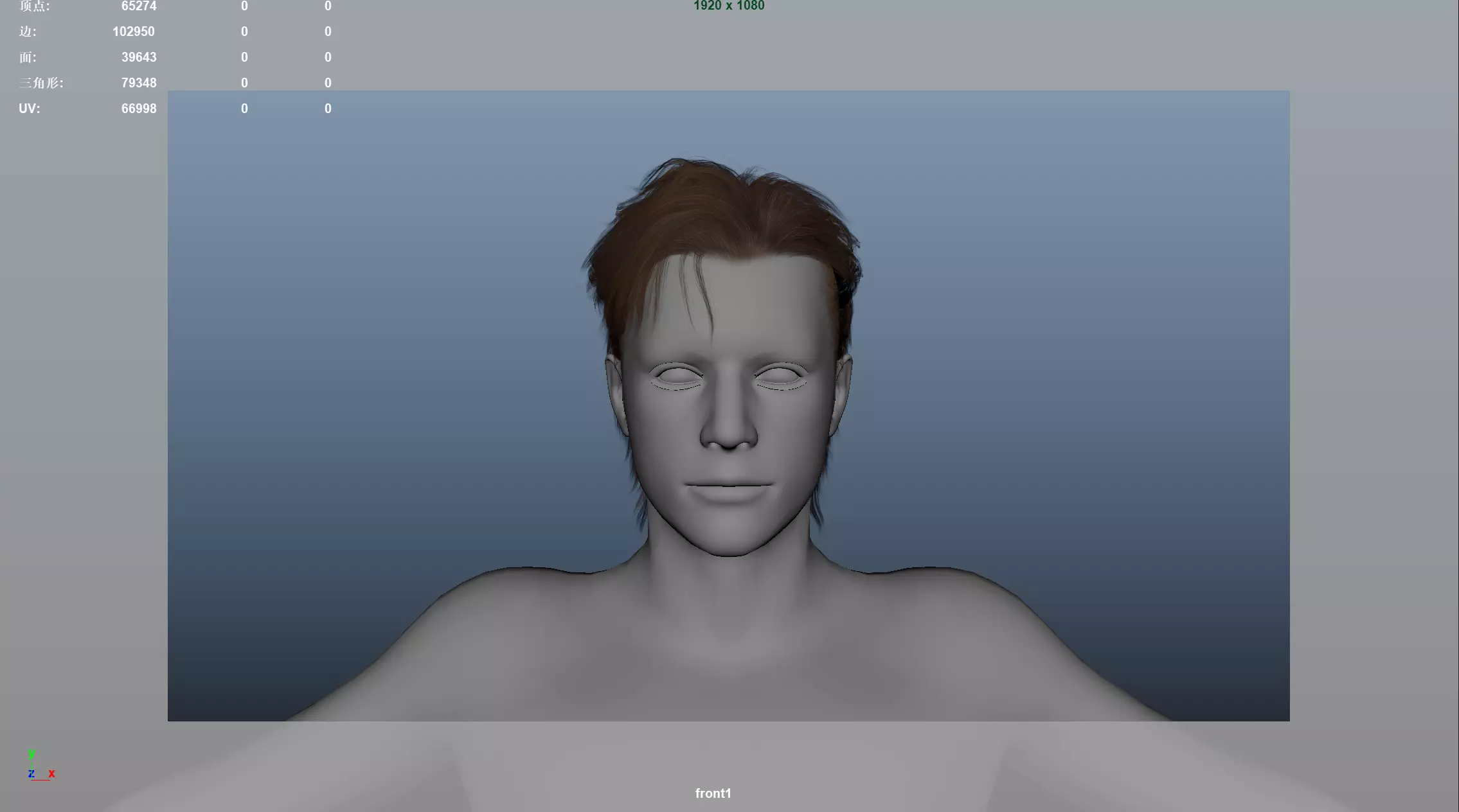The width and height of the screenshot is (1459, 812).
Task: Click the "三角形:" triangle count label
Action: pos(41,83)
